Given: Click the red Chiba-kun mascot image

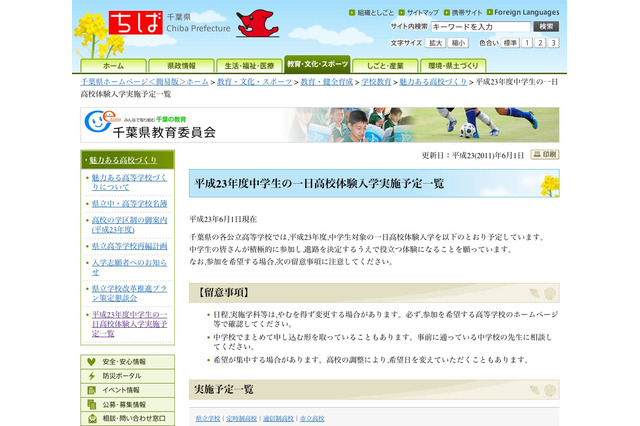Looking at the screenshot, I should pos(258,23).
